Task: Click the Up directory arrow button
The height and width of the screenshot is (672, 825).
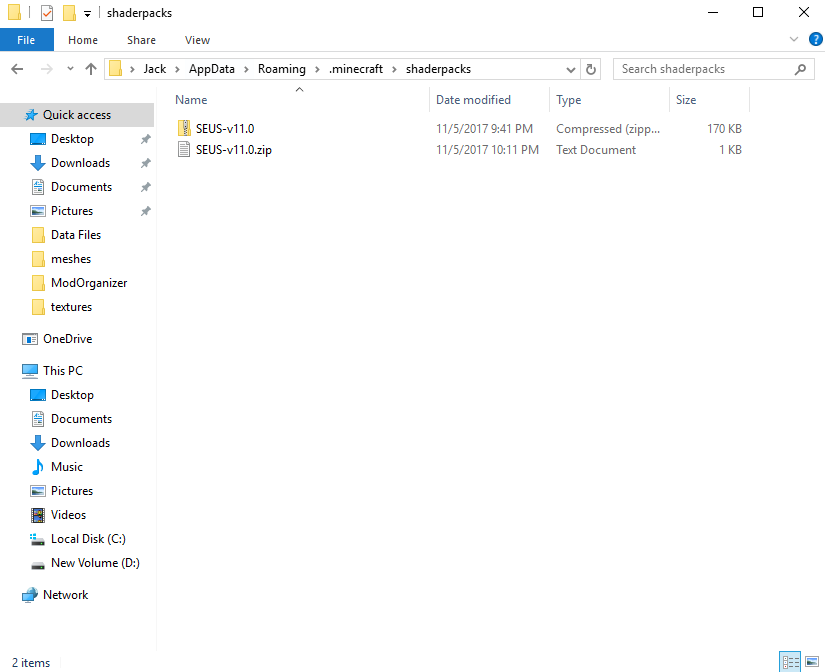Action: pos(91,69)
